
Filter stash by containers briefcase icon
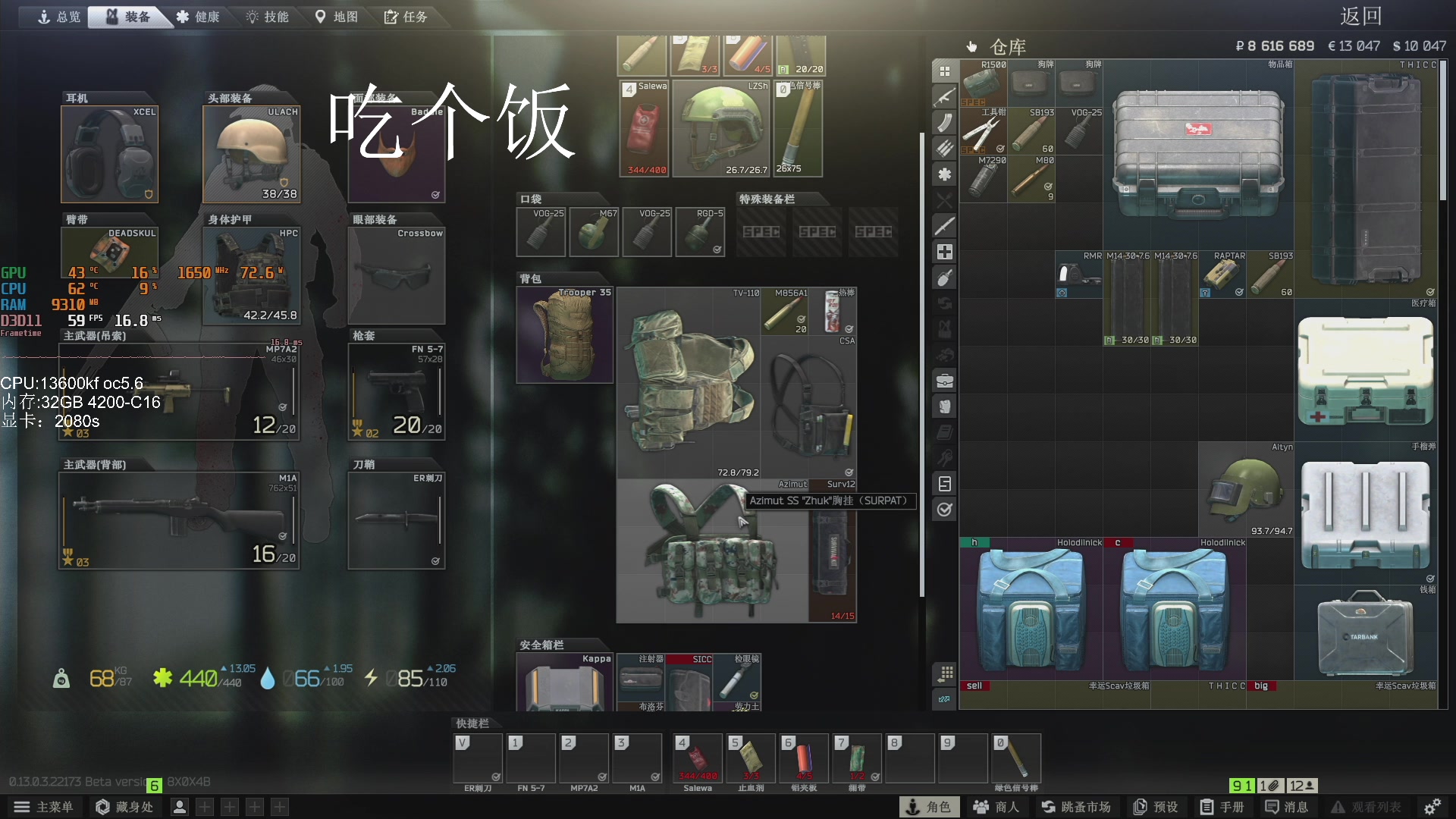point(944,381)
